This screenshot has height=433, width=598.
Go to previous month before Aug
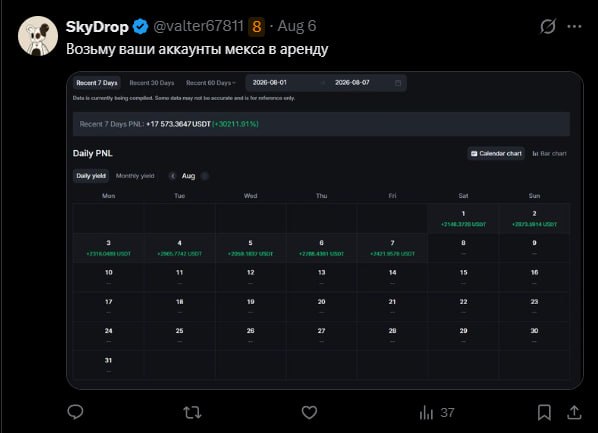click(x=173, y=176)
